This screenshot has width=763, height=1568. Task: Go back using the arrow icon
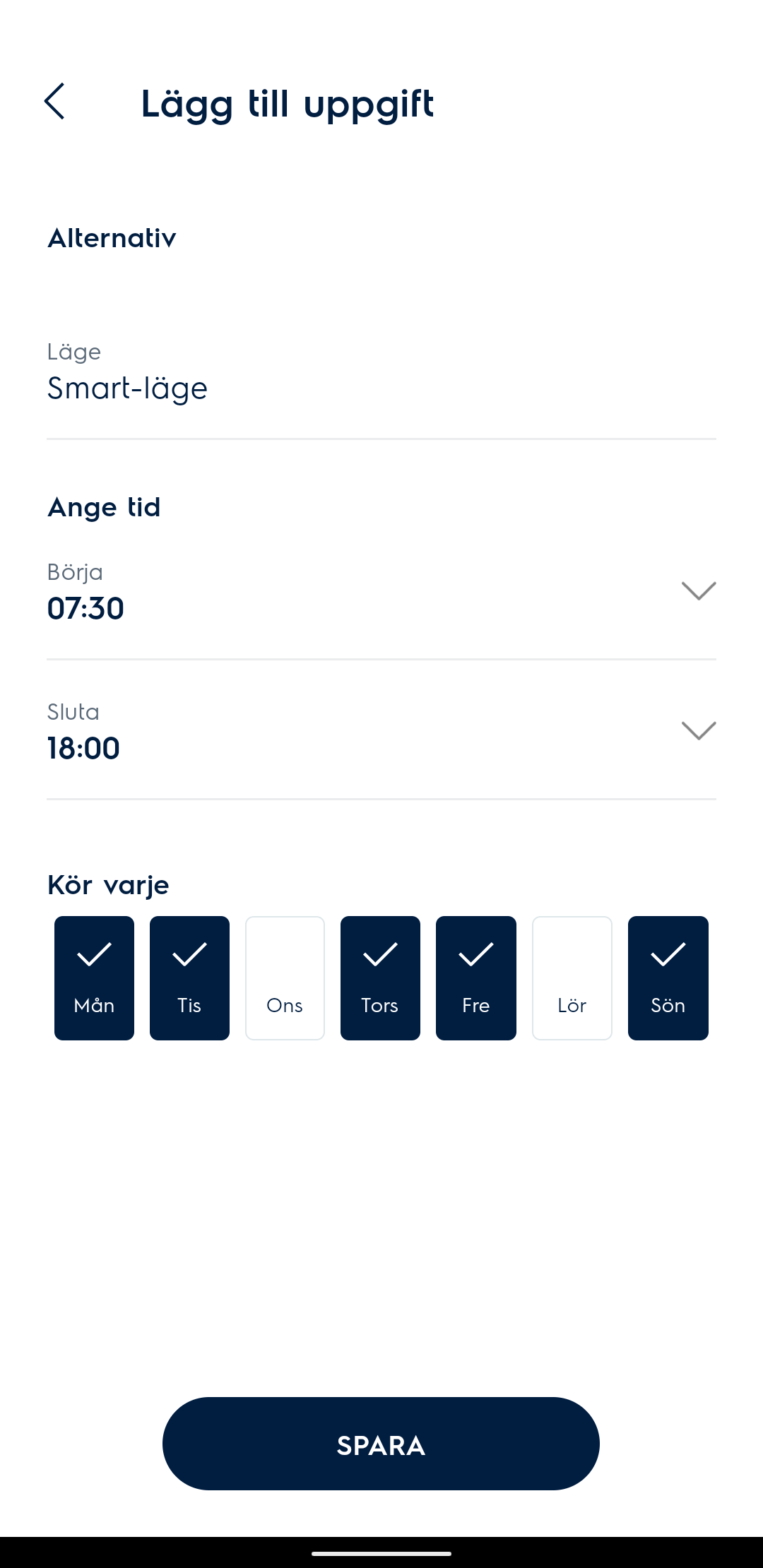coord(55,102)
